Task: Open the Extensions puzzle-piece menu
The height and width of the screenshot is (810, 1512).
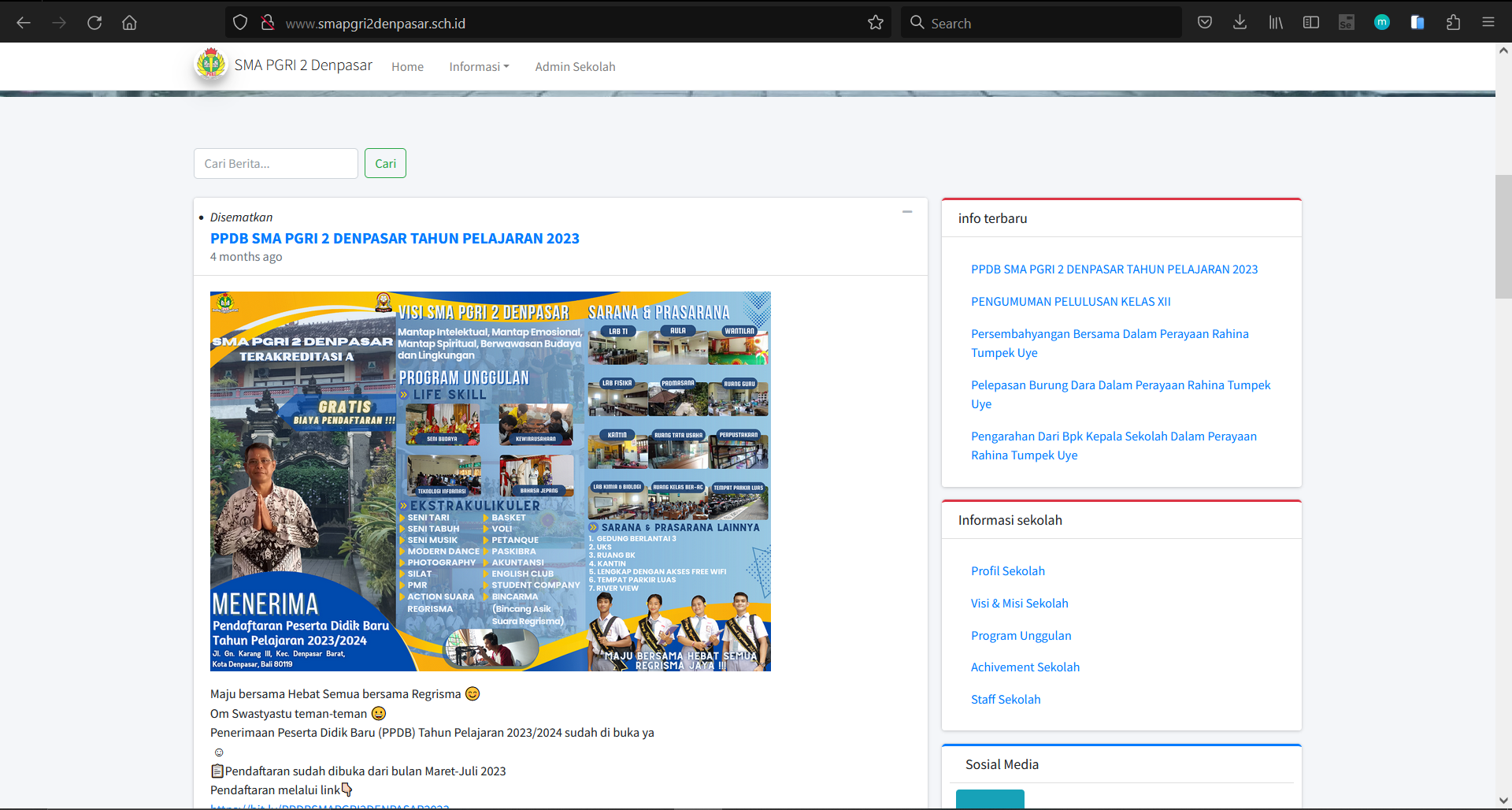Action: click(x=1453, y=22)
